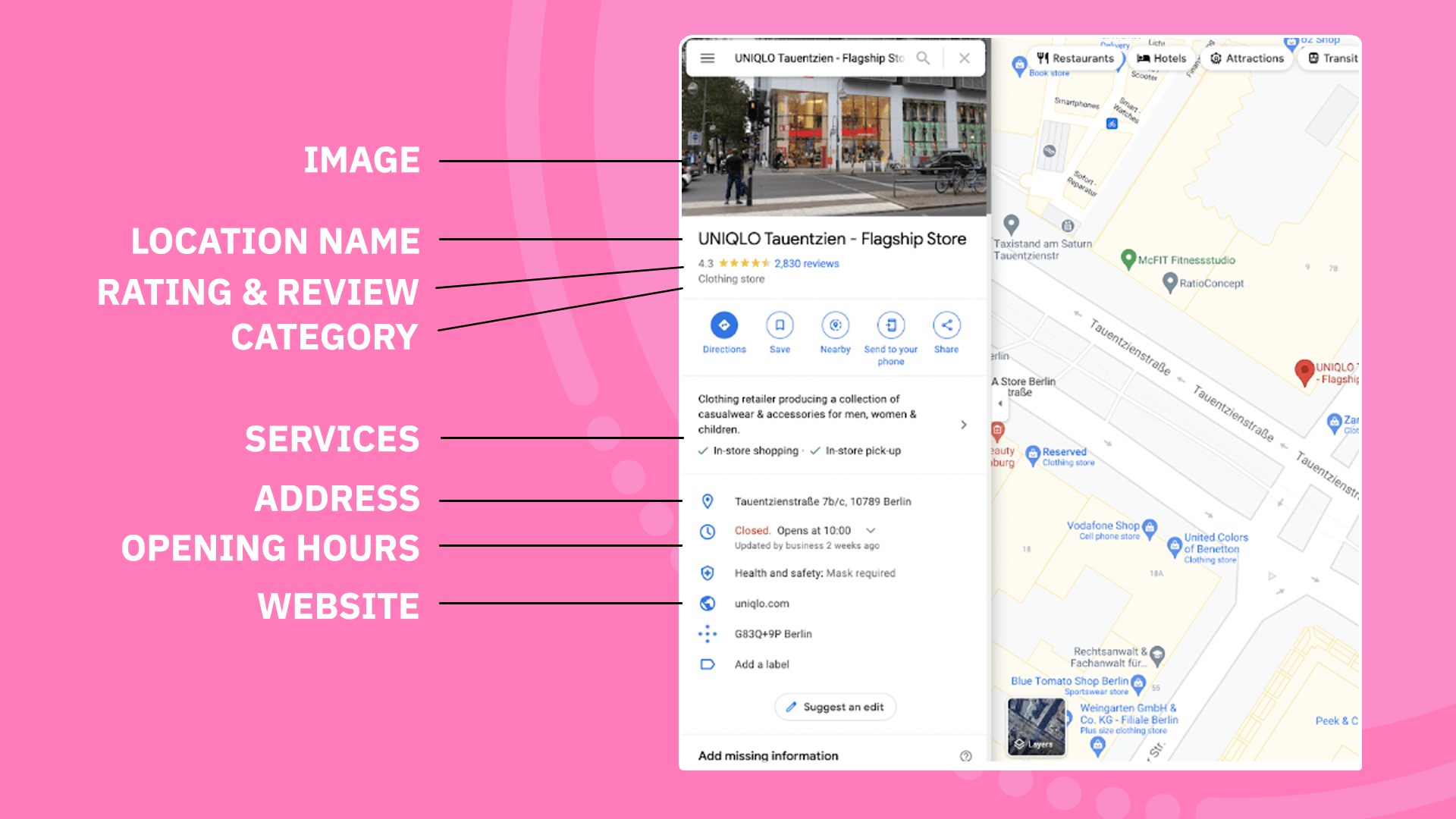Expand the opening hours dropdown arrow
Image resolution: width=1456 pixels, height=819 pixels.
871,531
